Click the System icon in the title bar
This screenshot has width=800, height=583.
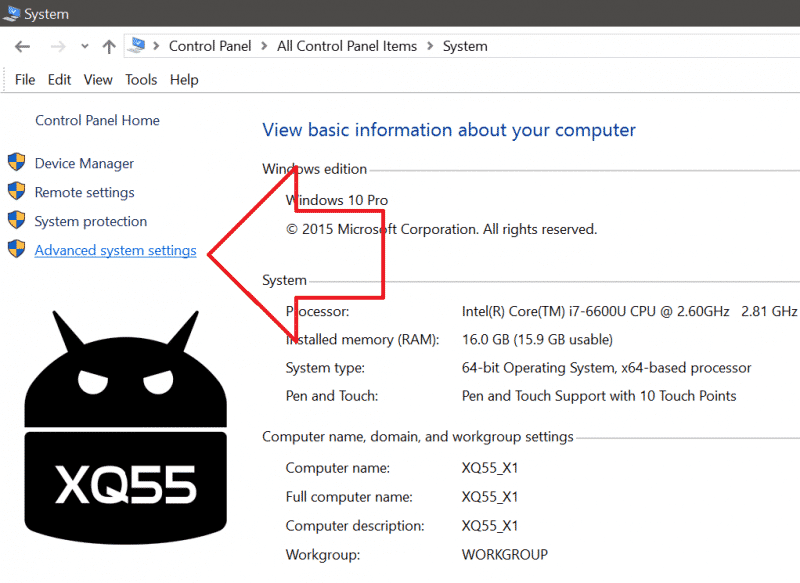coord(12,14)
